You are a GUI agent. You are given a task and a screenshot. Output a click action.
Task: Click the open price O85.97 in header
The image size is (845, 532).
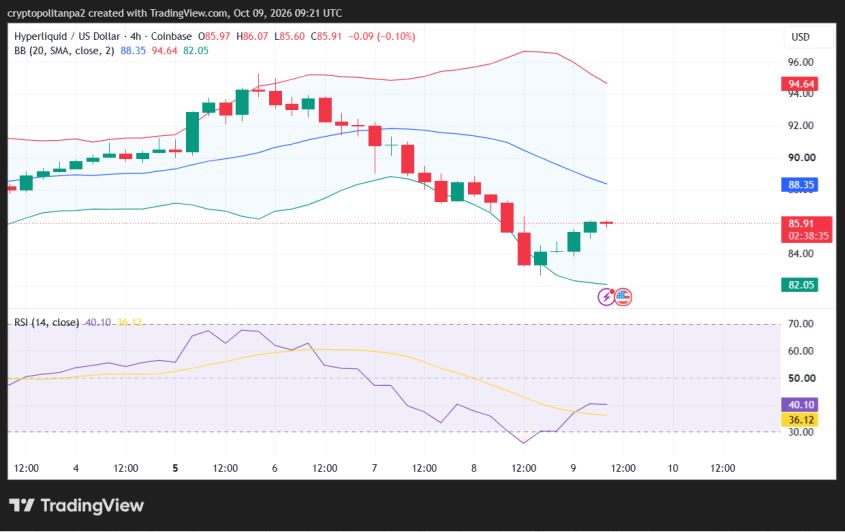(214, 36)
